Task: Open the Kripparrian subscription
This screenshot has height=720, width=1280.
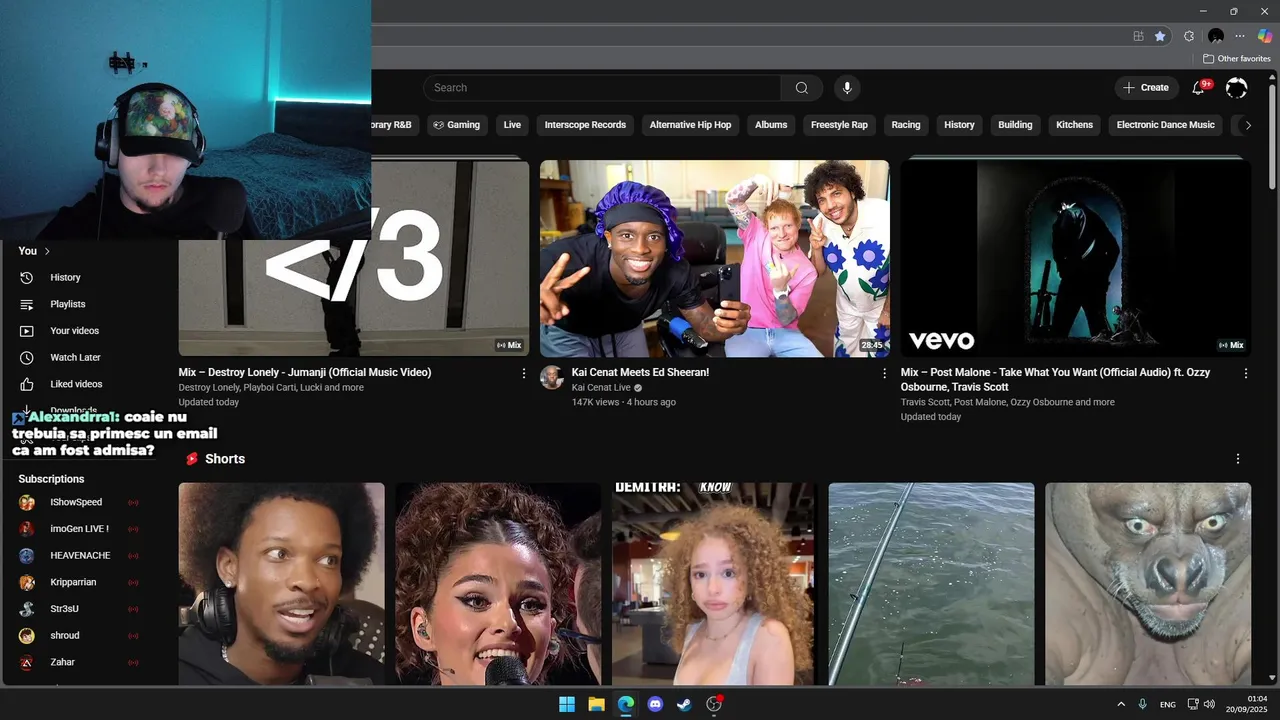Action: coord(73,582)
